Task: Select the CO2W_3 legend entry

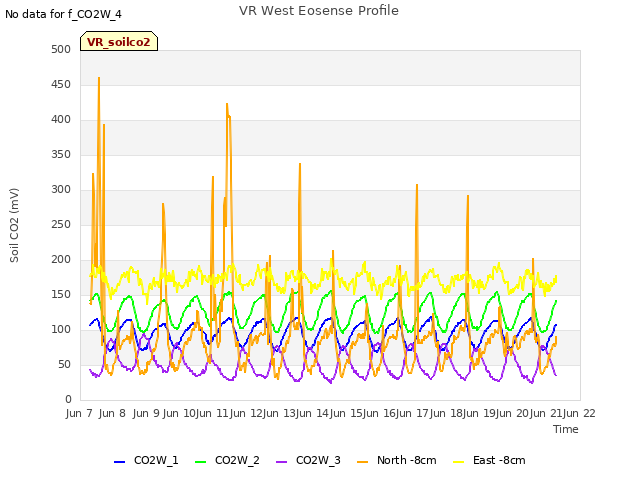Action: point(308,460)
